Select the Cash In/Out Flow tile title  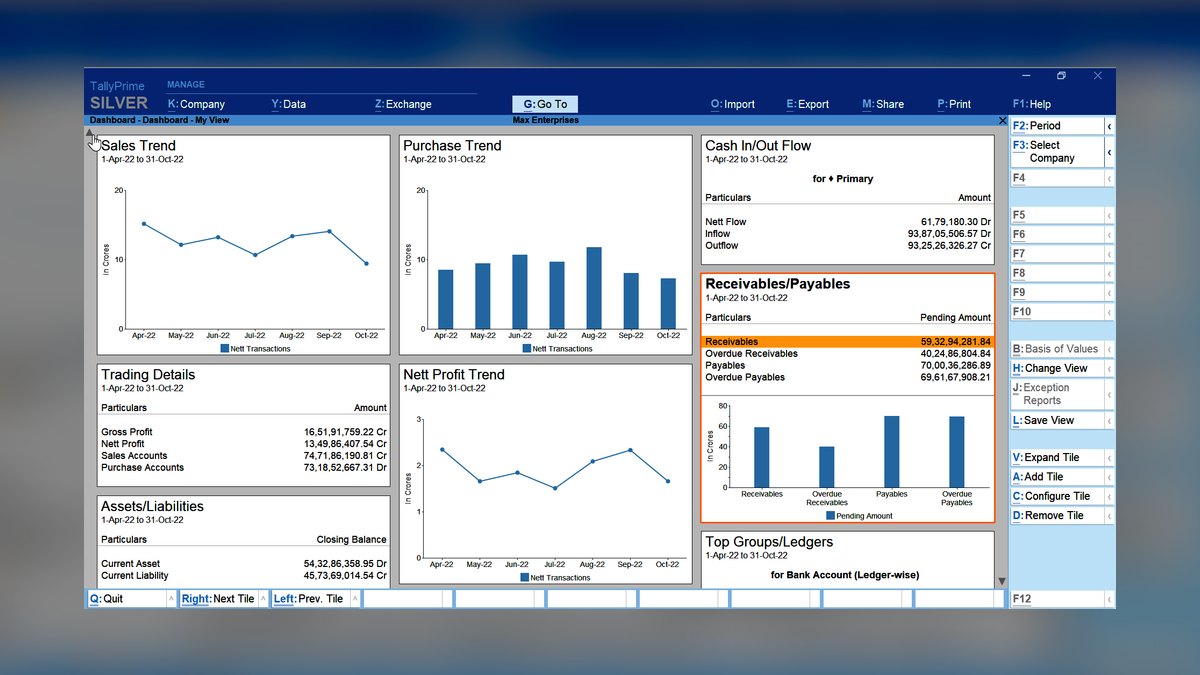pyautogui.click(x=758, y=146)
